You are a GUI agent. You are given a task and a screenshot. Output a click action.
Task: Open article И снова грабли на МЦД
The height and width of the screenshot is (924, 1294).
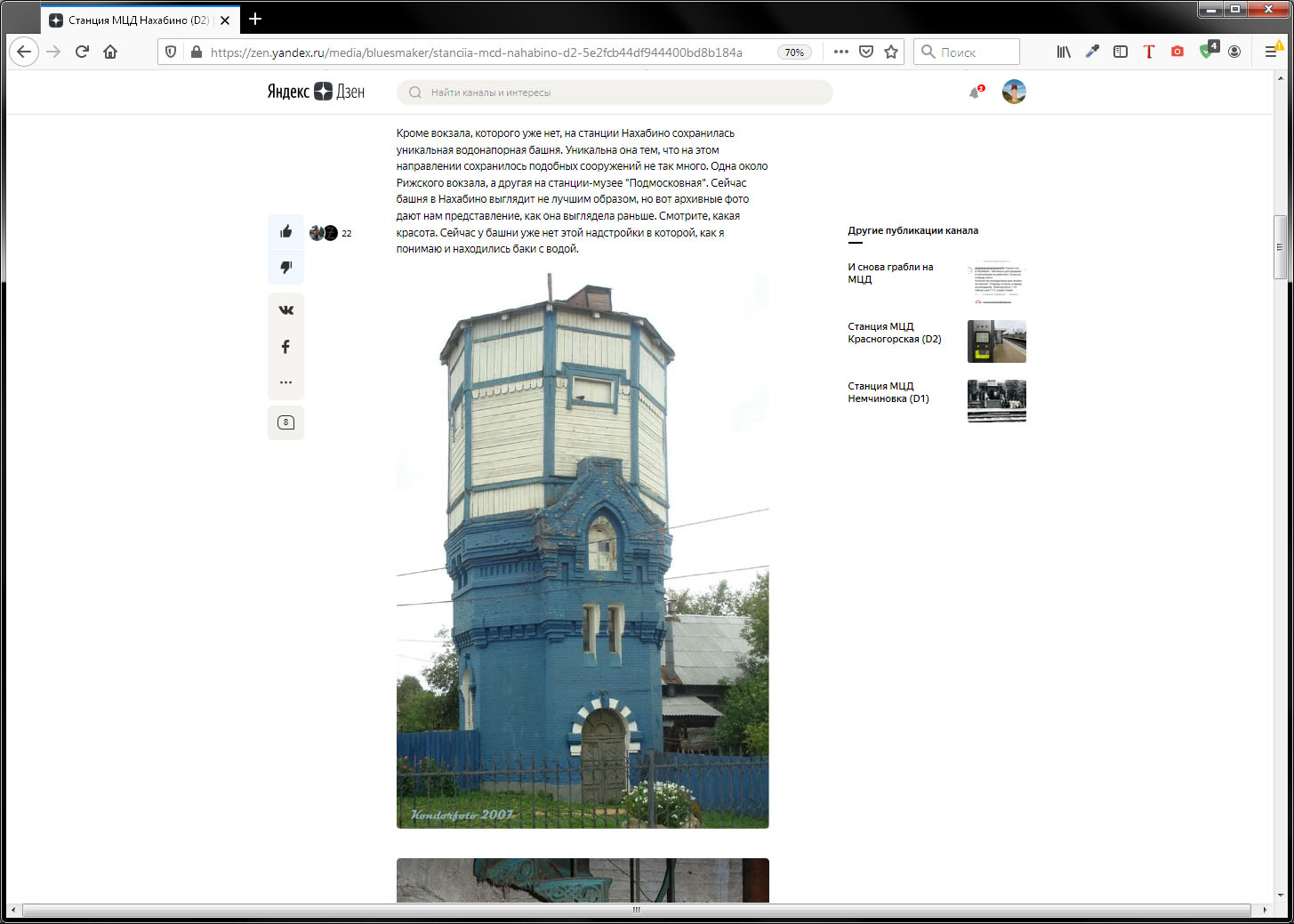pos(890,273)
